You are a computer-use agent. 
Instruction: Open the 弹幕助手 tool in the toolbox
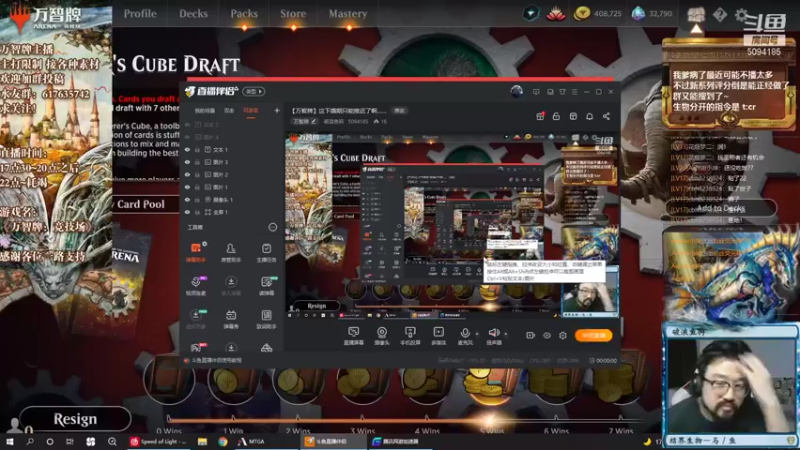(x=196, y=252)
